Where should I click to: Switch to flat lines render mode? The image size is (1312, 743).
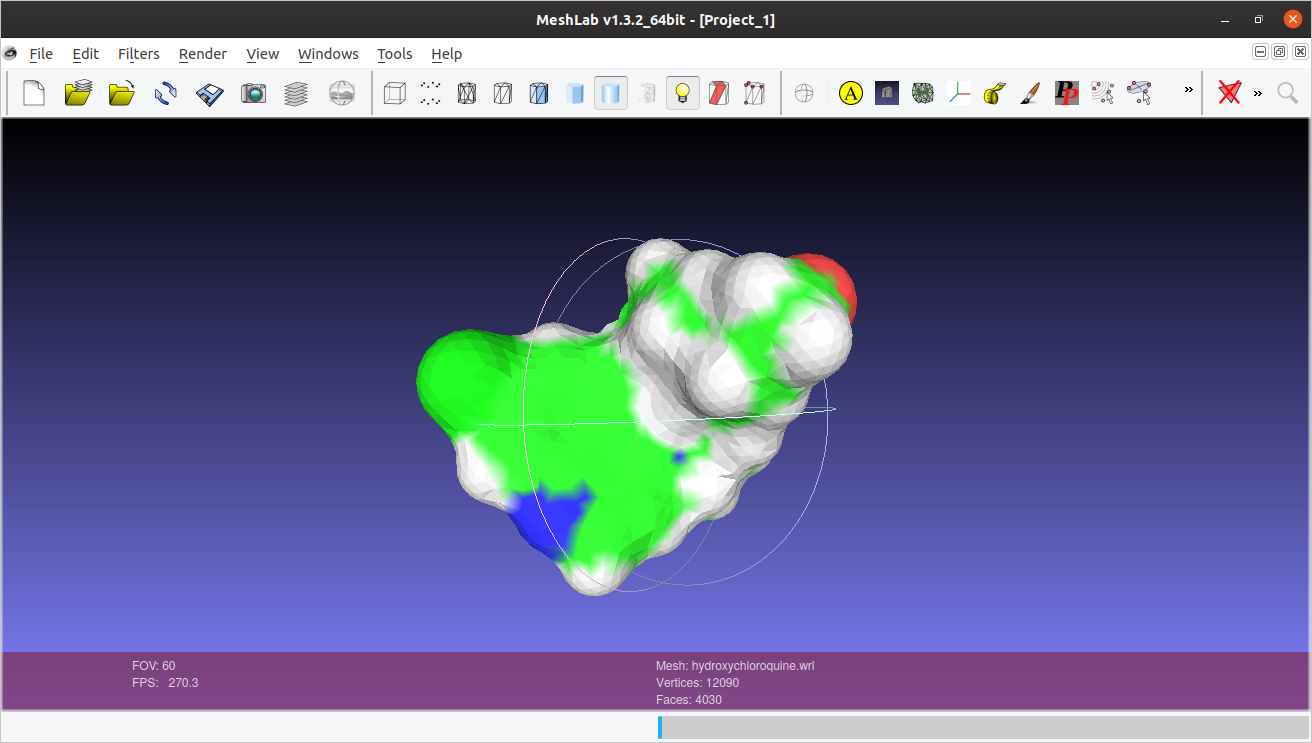point(539,93)
